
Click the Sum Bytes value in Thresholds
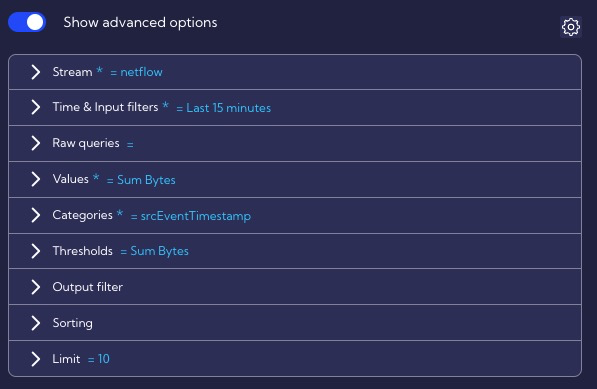pos(160,251)
